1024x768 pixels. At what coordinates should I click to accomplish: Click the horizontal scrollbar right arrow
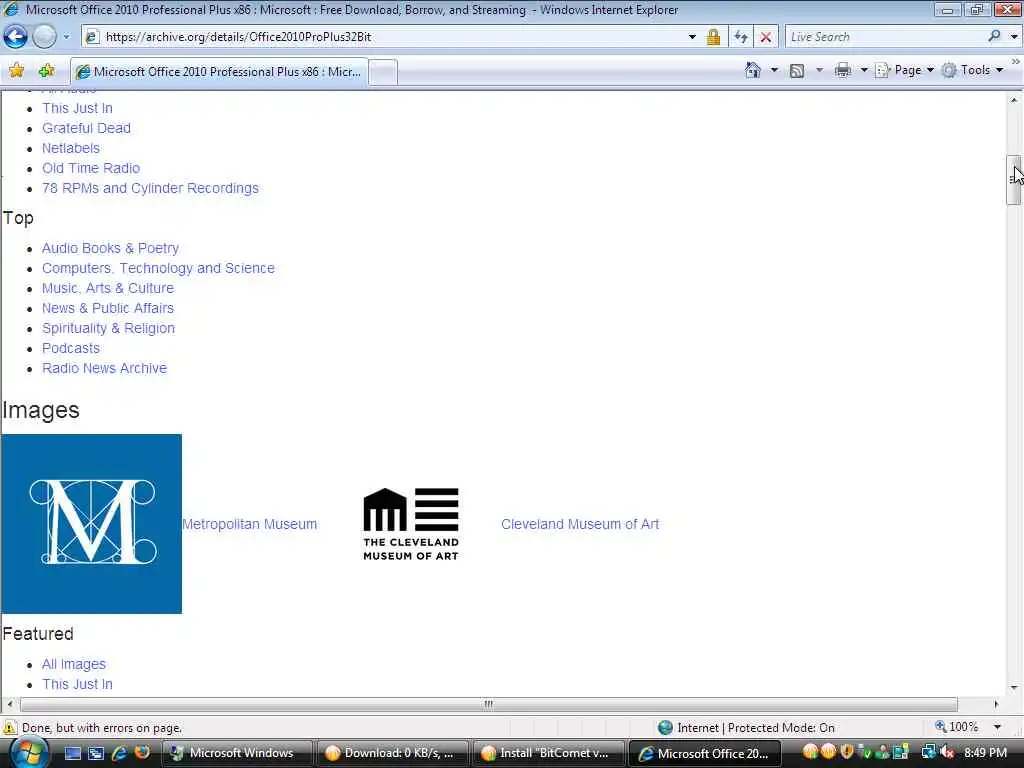[x=996, y=704]
